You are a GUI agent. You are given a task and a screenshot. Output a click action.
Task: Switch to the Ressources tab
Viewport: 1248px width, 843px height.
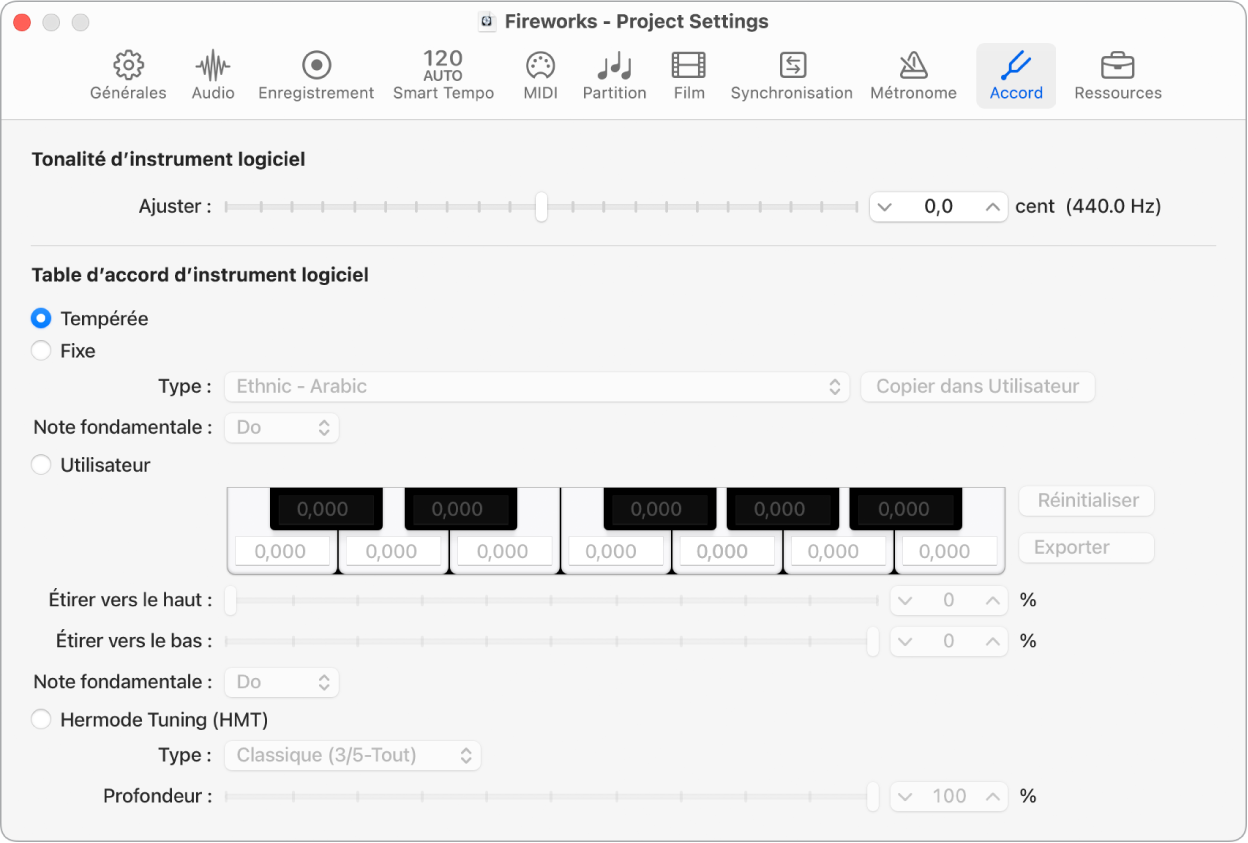1117,76
